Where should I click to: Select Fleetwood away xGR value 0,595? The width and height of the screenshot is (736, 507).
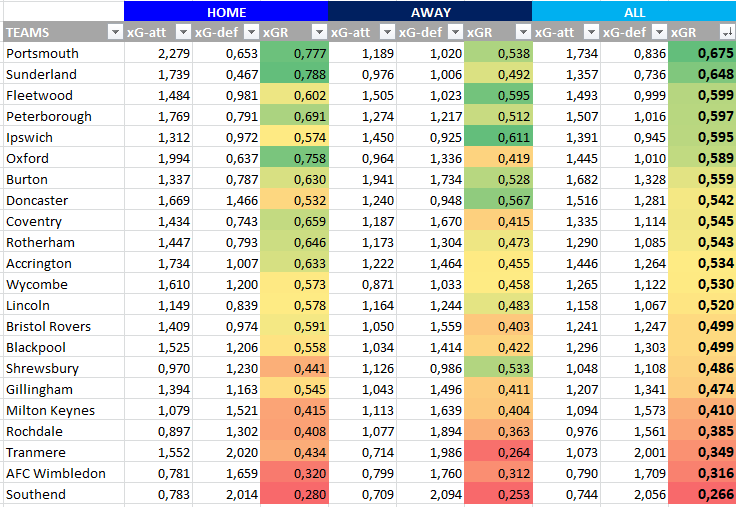click(498, 95)
